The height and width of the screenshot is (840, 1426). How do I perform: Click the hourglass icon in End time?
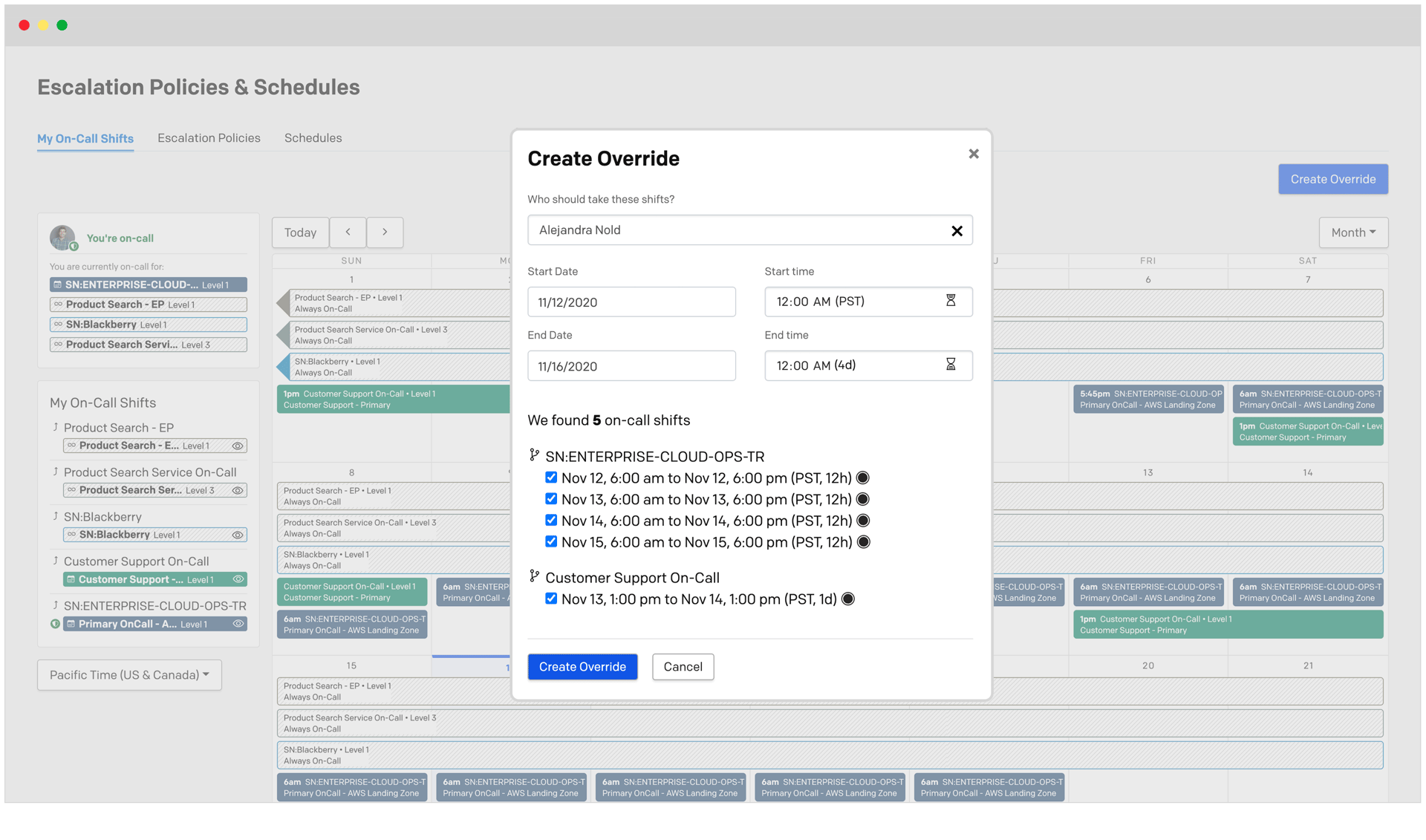click(x=950, y=365)
